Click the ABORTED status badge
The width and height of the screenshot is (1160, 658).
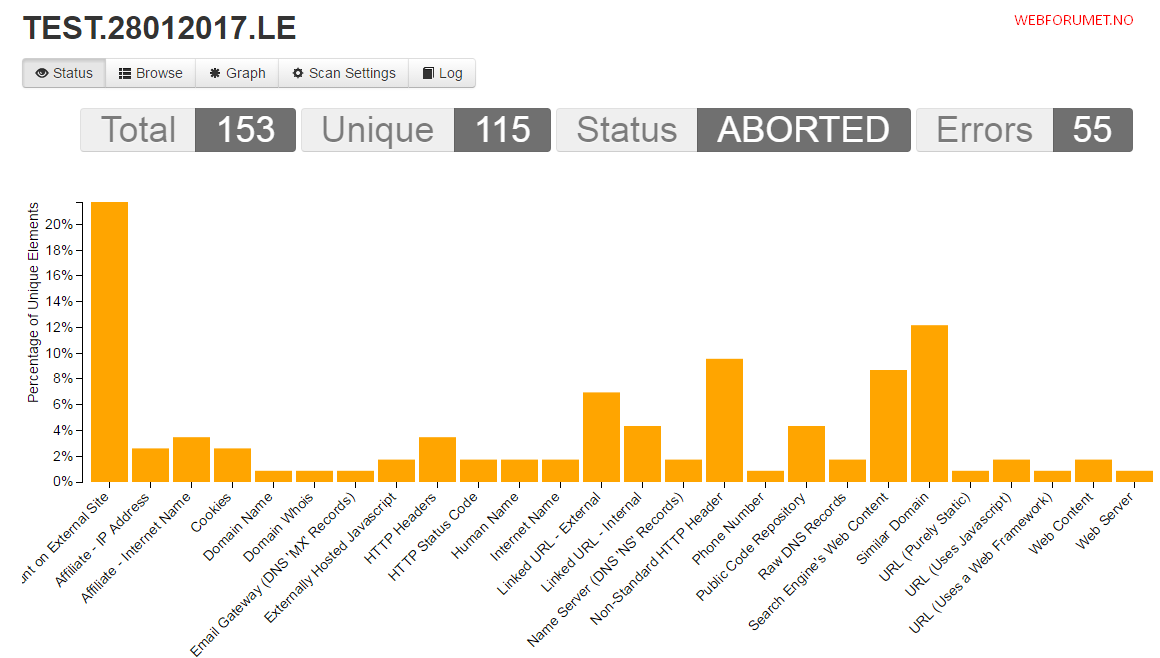tap(803, 130)
